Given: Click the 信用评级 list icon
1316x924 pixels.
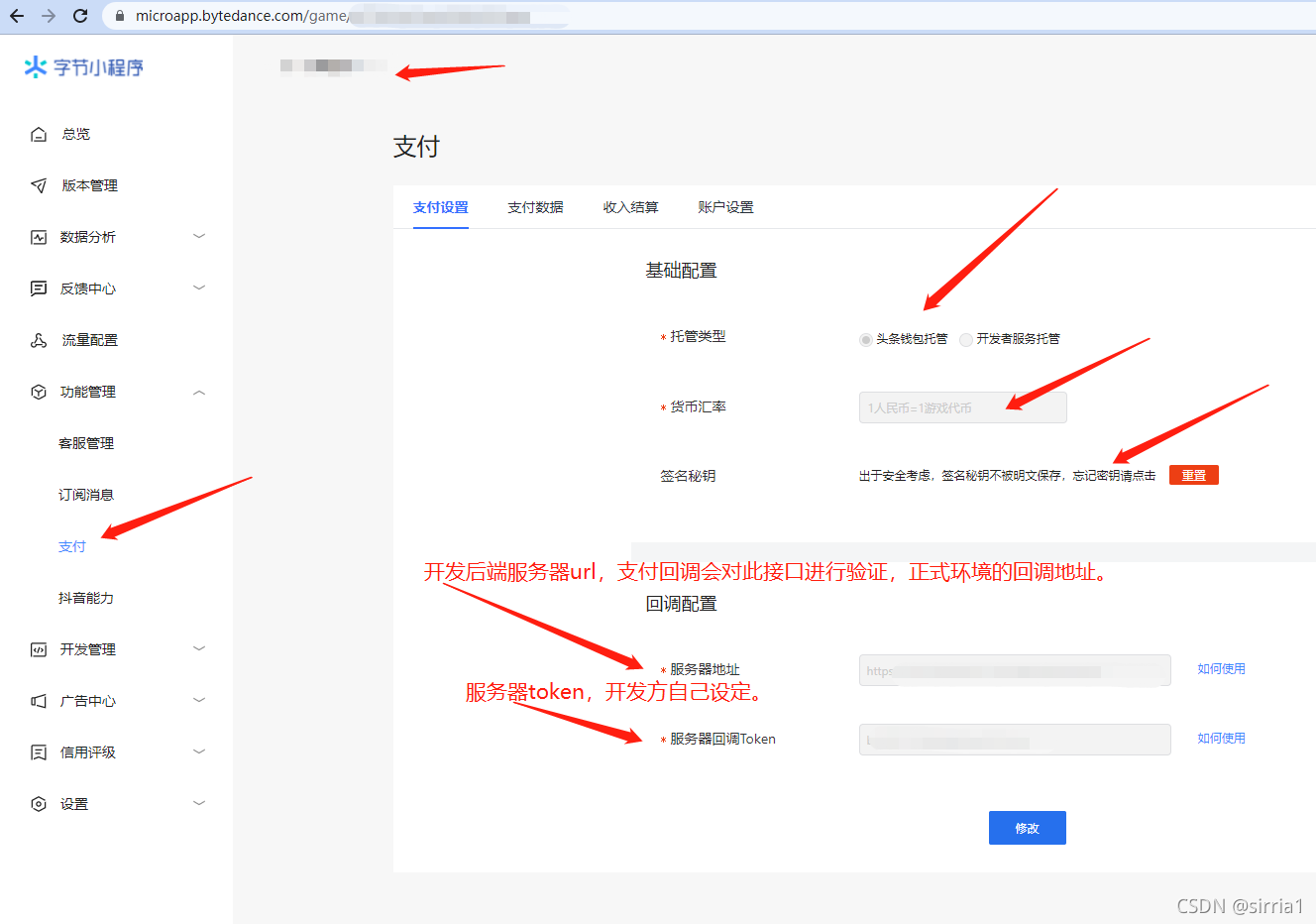Looking at the screenshot, I should (39, 752).
